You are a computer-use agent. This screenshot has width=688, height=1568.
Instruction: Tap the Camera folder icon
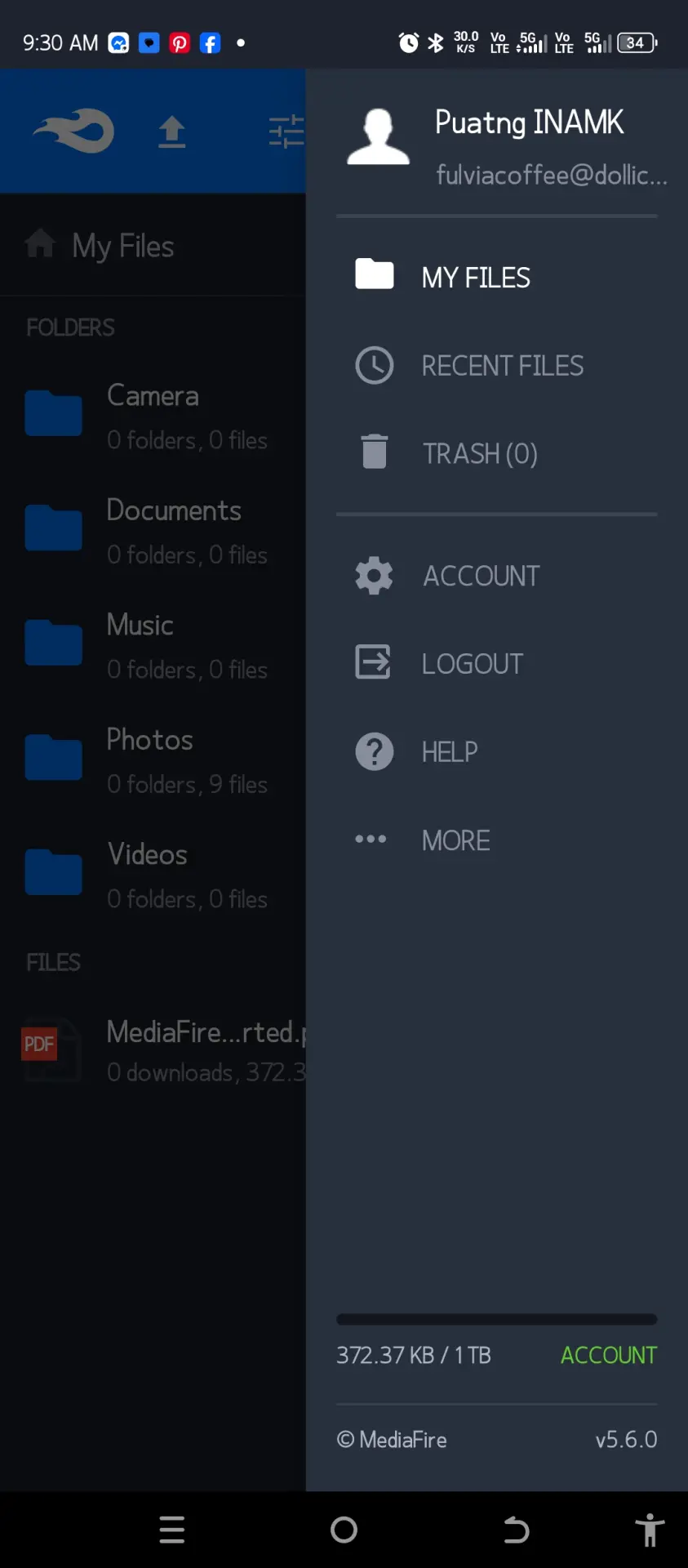coord(53,413)
